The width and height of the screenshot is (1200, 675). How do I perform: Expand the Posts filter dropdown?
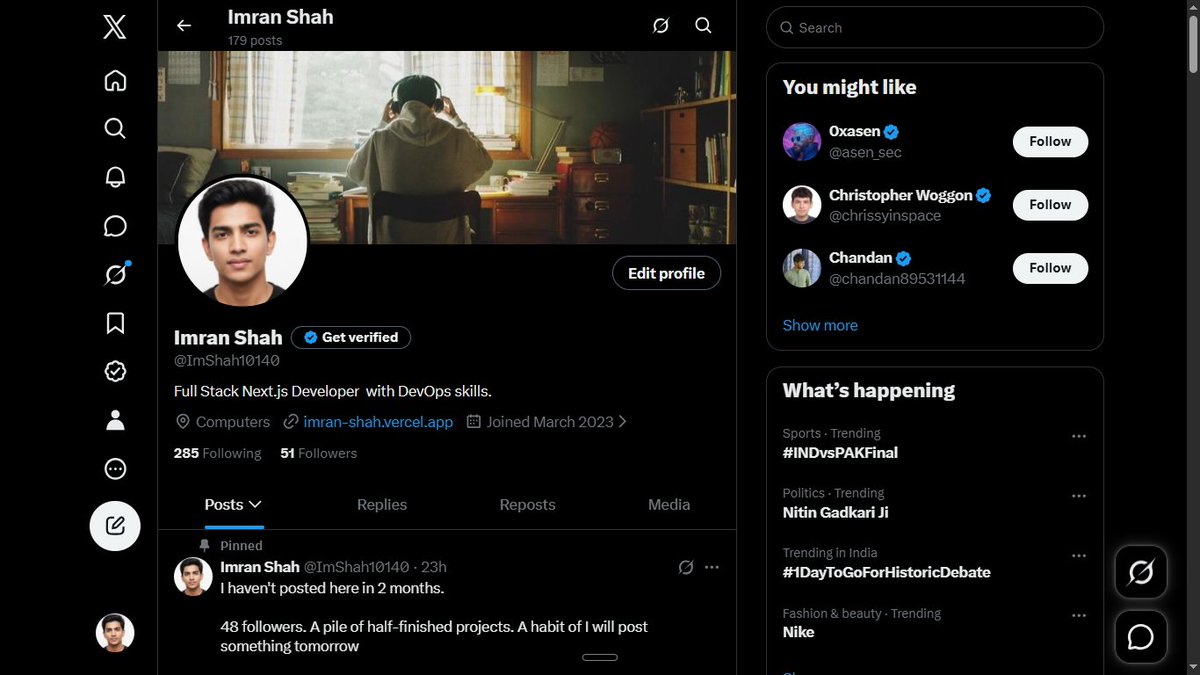click(255, 505)
